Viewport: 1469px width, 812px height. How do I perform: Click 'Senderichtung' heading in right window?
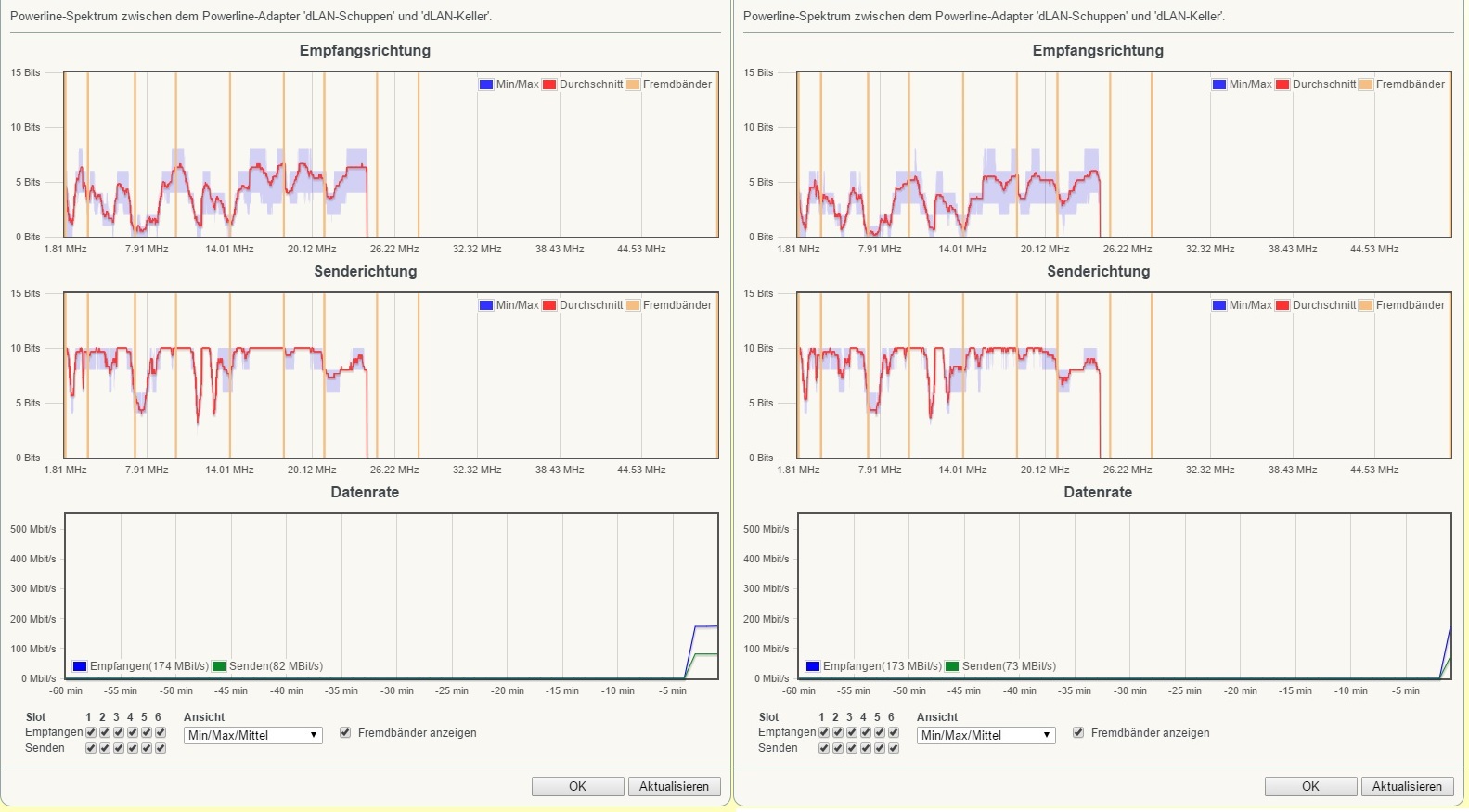tap(1098, 272)
